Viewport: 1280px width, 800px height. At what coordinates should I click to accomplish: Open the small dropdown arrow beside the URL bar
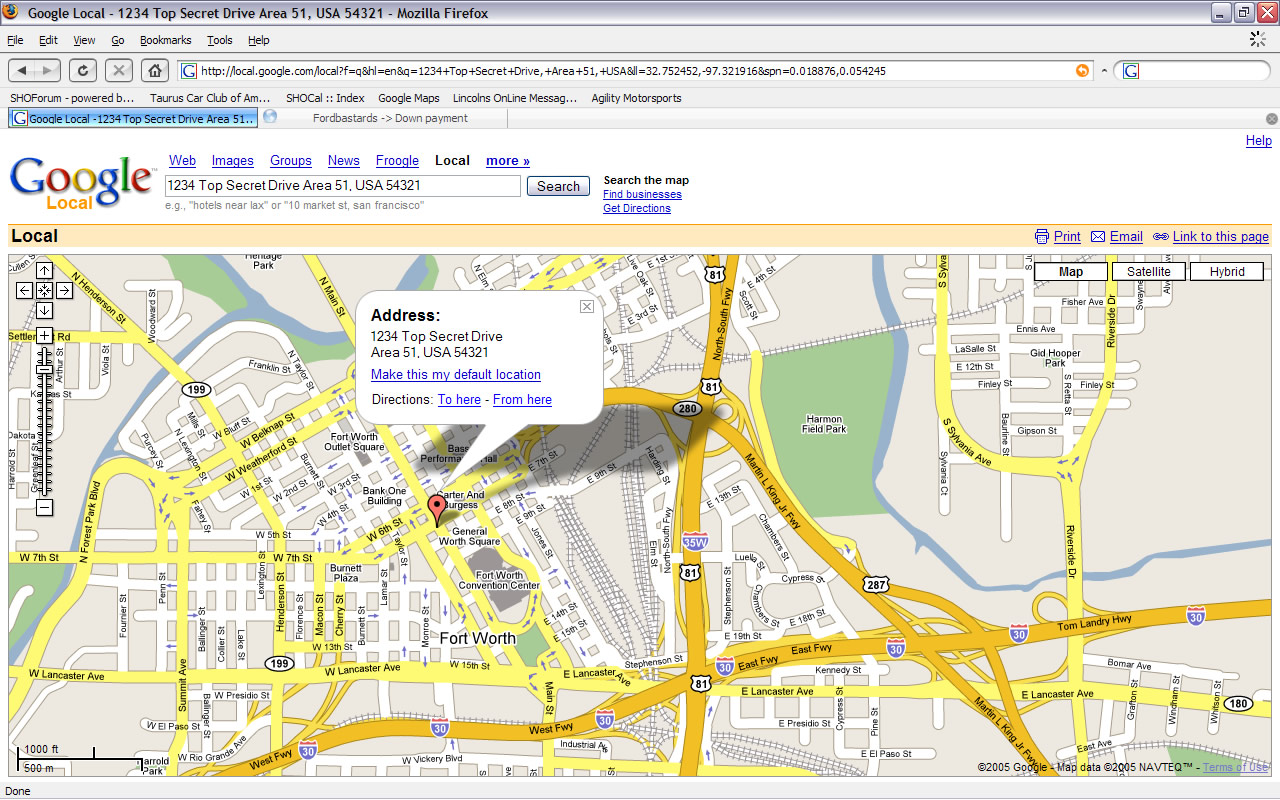click(1104, 71)
